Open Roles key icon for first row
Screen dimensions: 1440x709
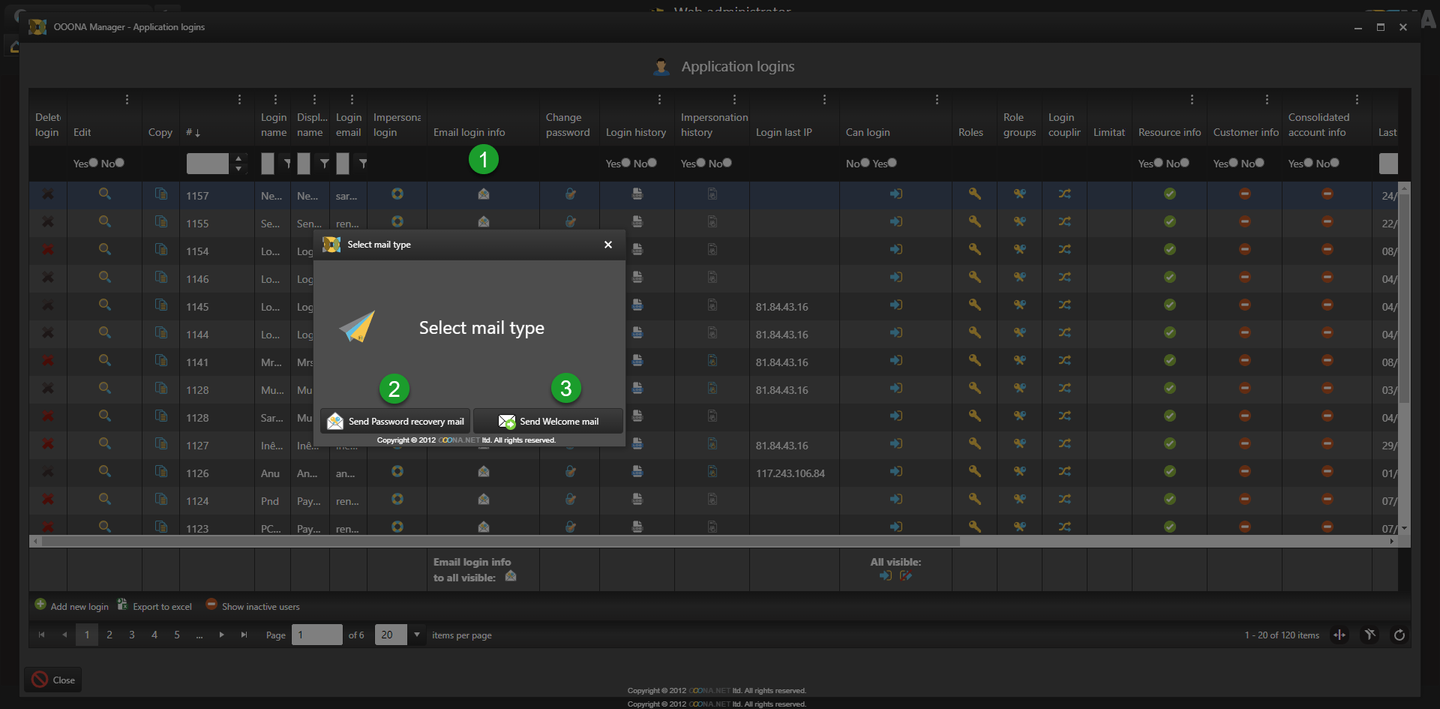974,194
